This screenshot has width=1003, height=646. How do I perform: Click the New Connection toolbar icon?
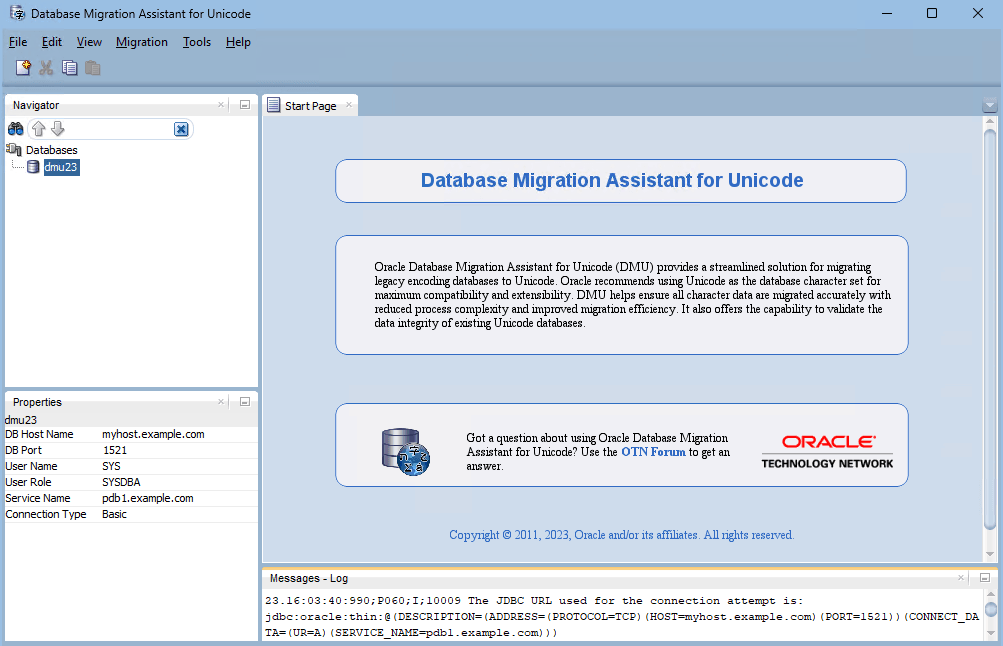[23, 68]
